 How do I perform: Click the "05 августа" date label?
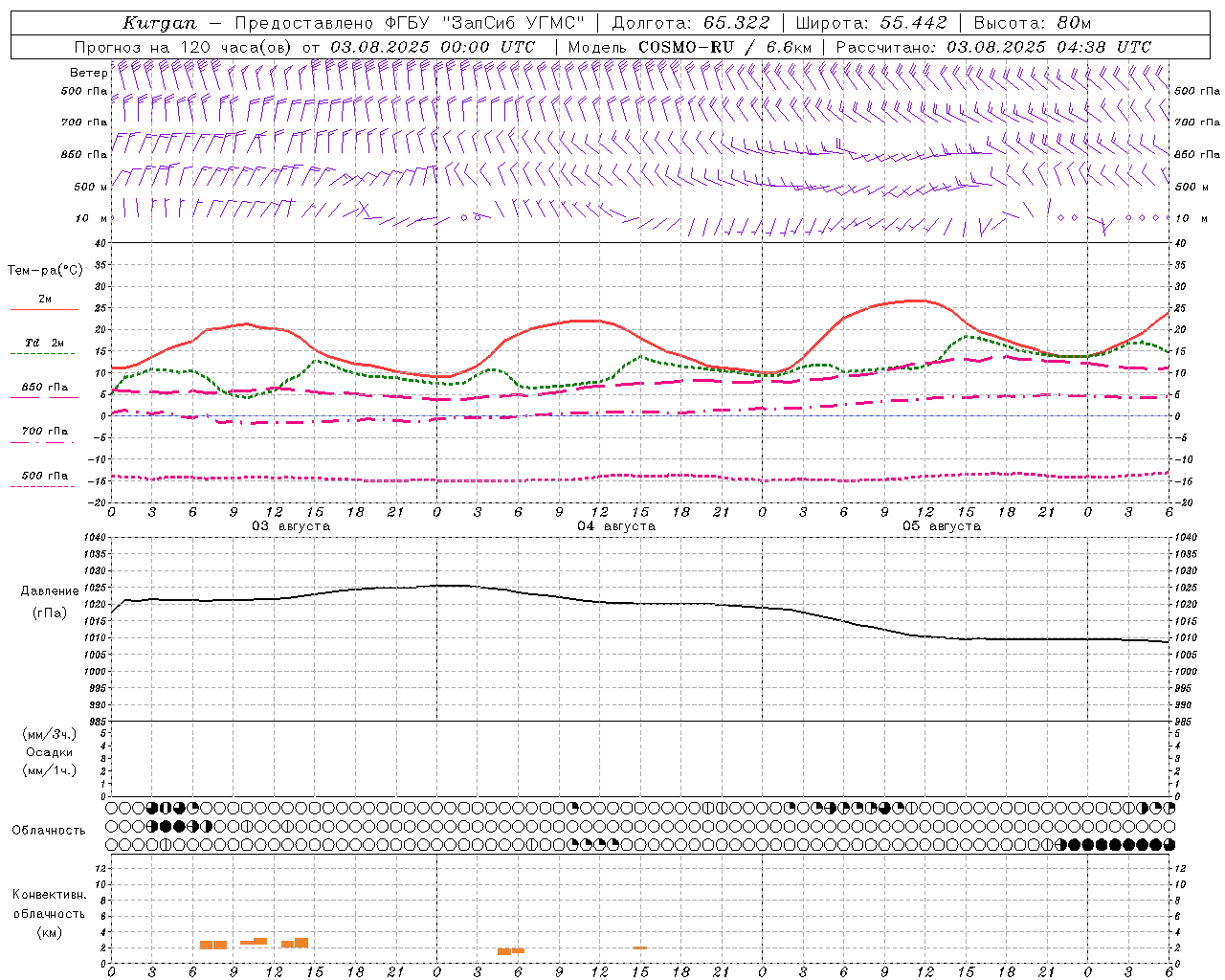tap(942, 526)
